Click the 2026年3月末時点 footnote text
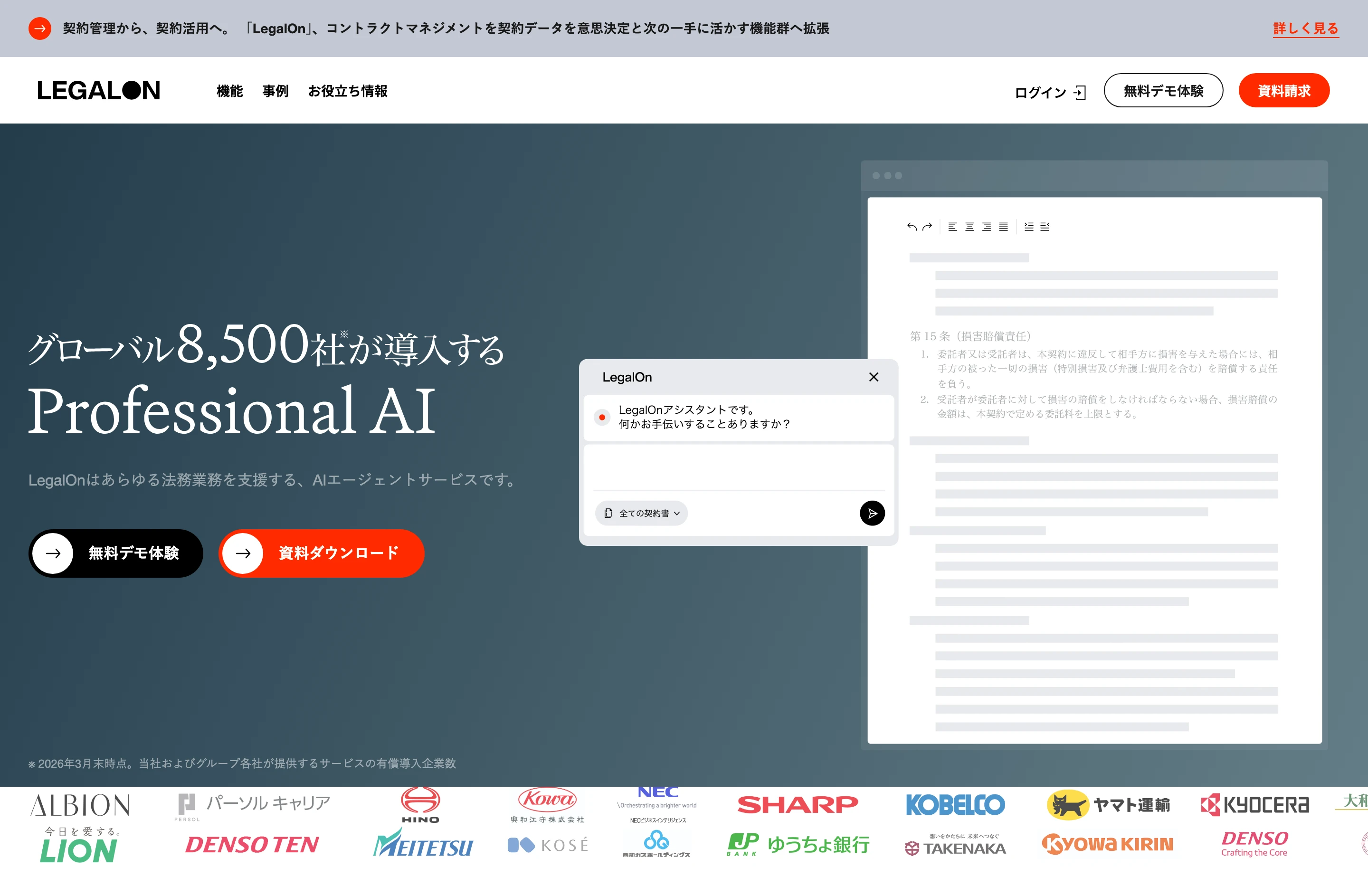This screenshot has width=1368, height=896. pyautogui.click(x=242, y=763)
